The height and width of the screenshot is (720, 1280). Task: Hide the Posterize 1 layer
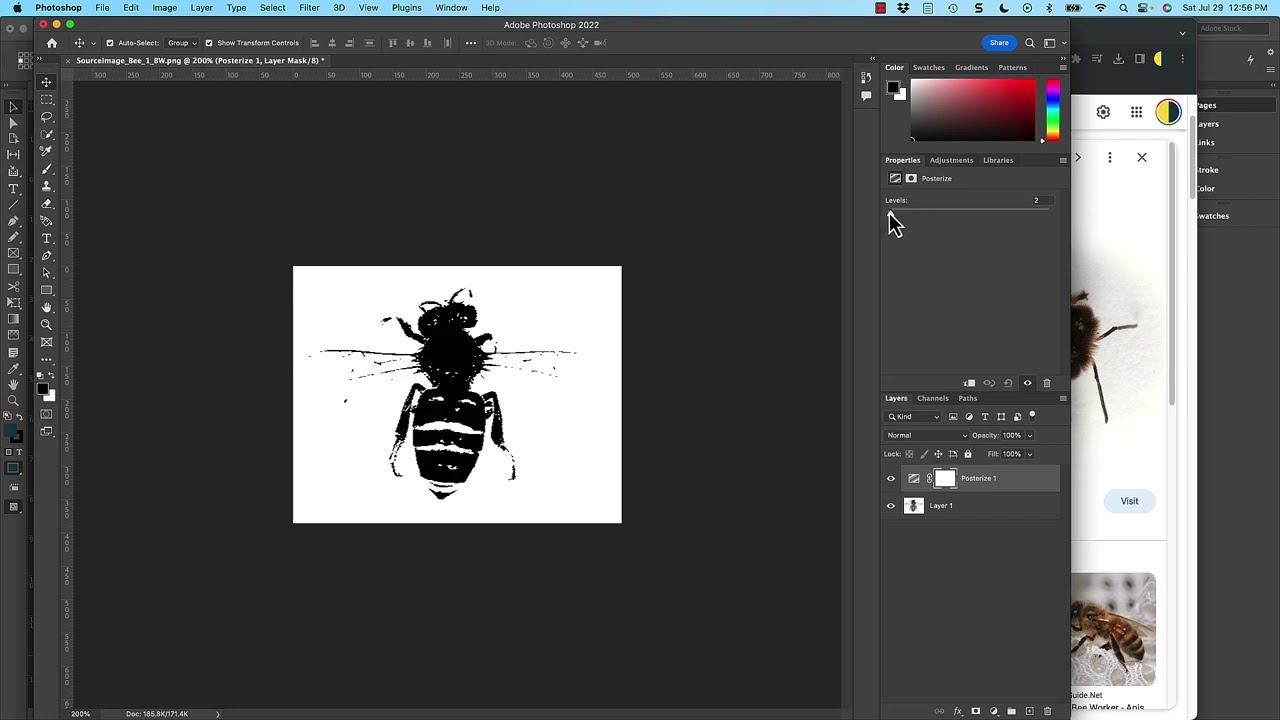[x=891, y=478]
